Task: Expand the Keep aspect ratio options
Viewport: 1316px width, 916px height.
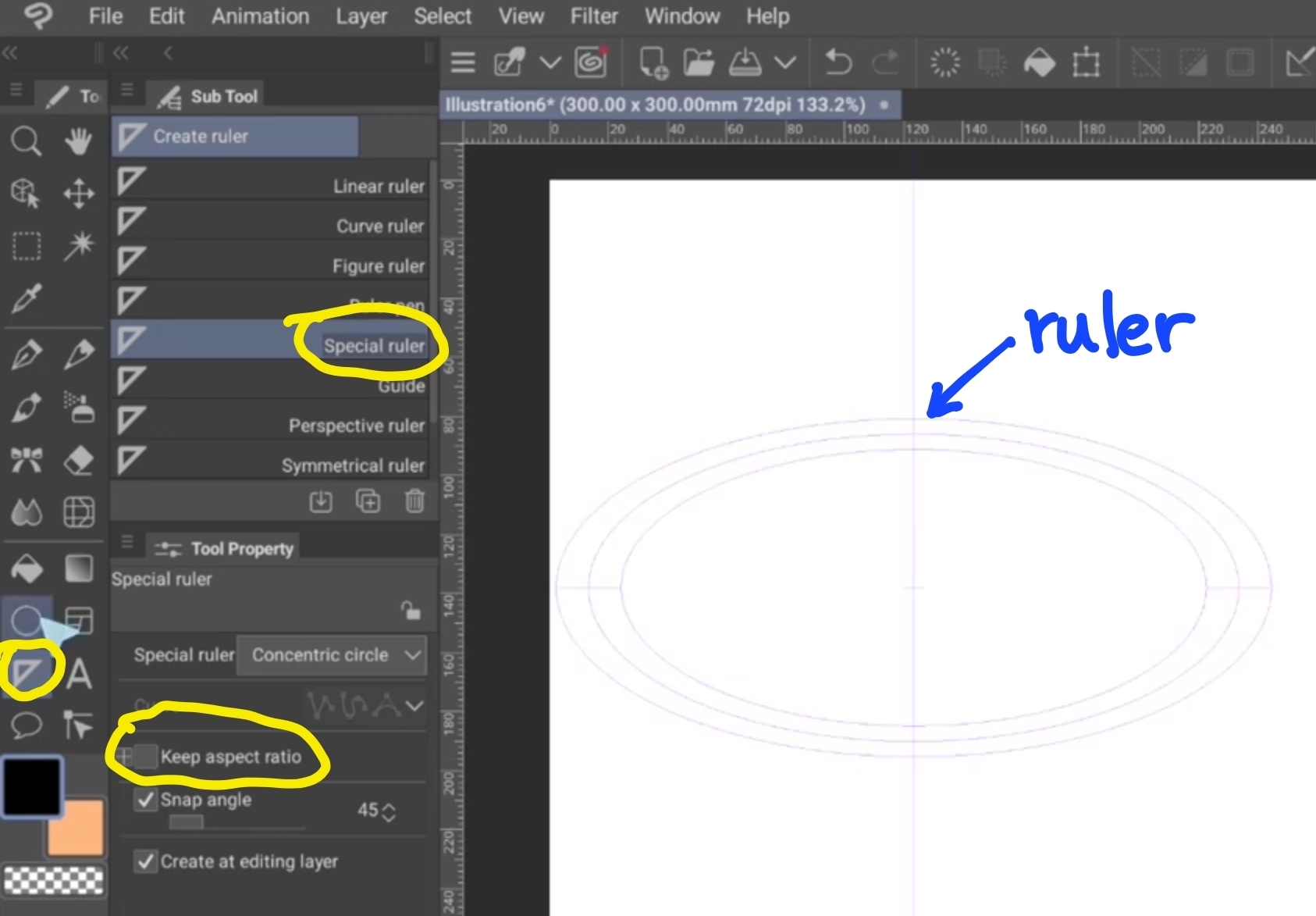Action: click(x=125, y=756)
